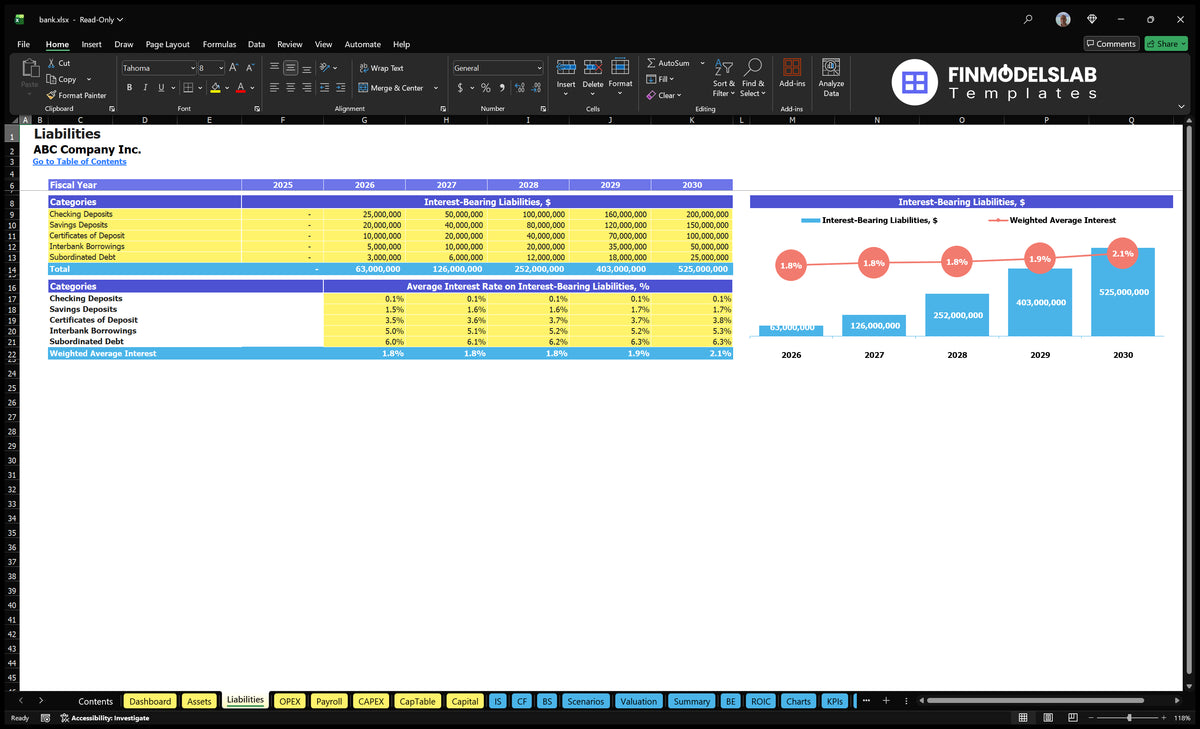The width and height of the screenshot is (1200, 729).
Task: Switch to the Formulas ribbon tab
Action: (x=219, y=44)
